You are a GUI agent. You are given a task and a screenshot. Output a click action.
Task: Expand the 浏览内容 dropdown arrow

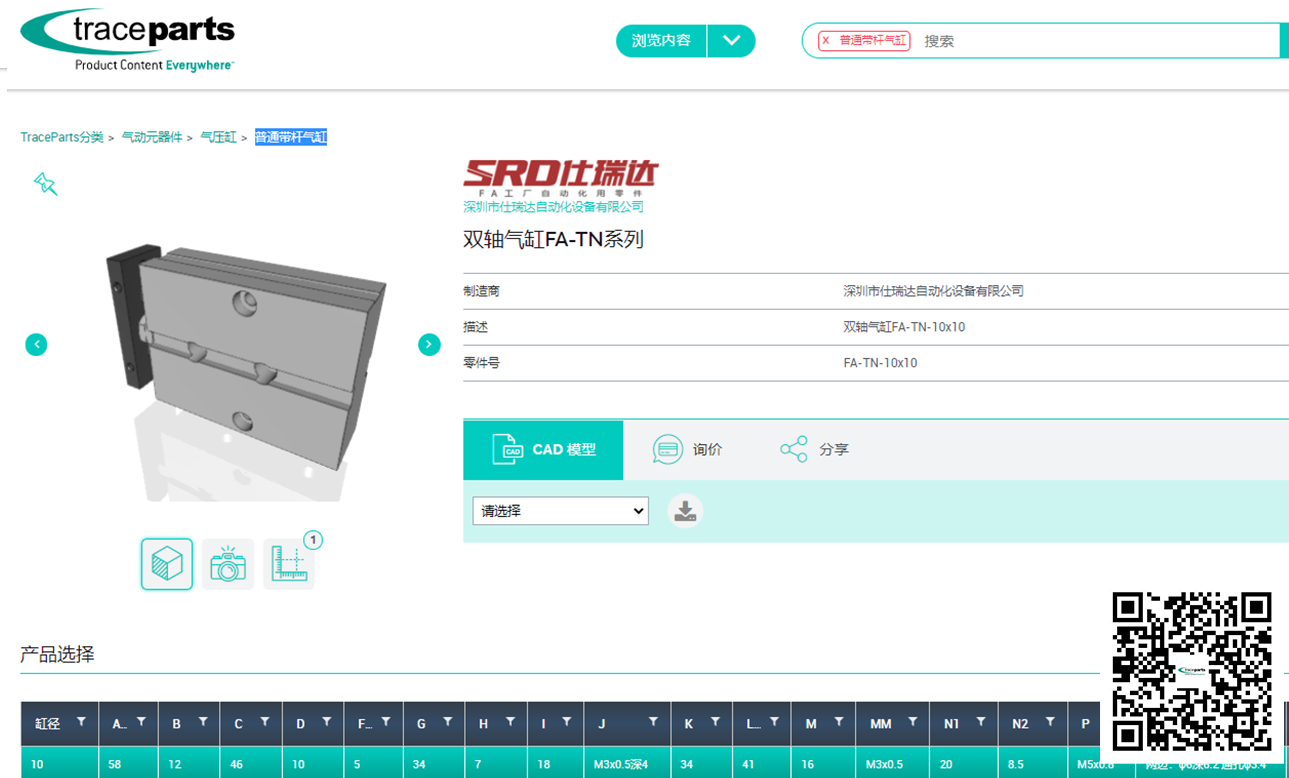pyautogui.click(x=731, y=41)
